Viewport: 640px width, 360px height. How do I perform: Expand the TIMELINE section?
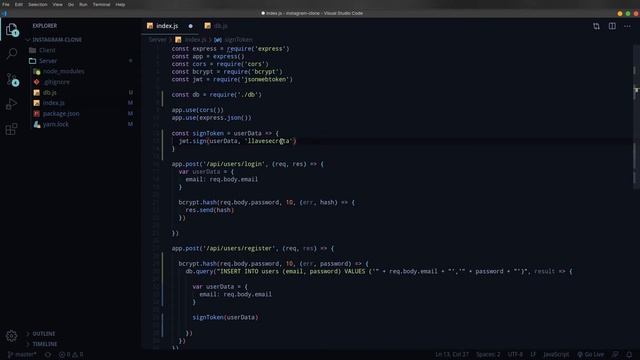[x=44, y=344]
